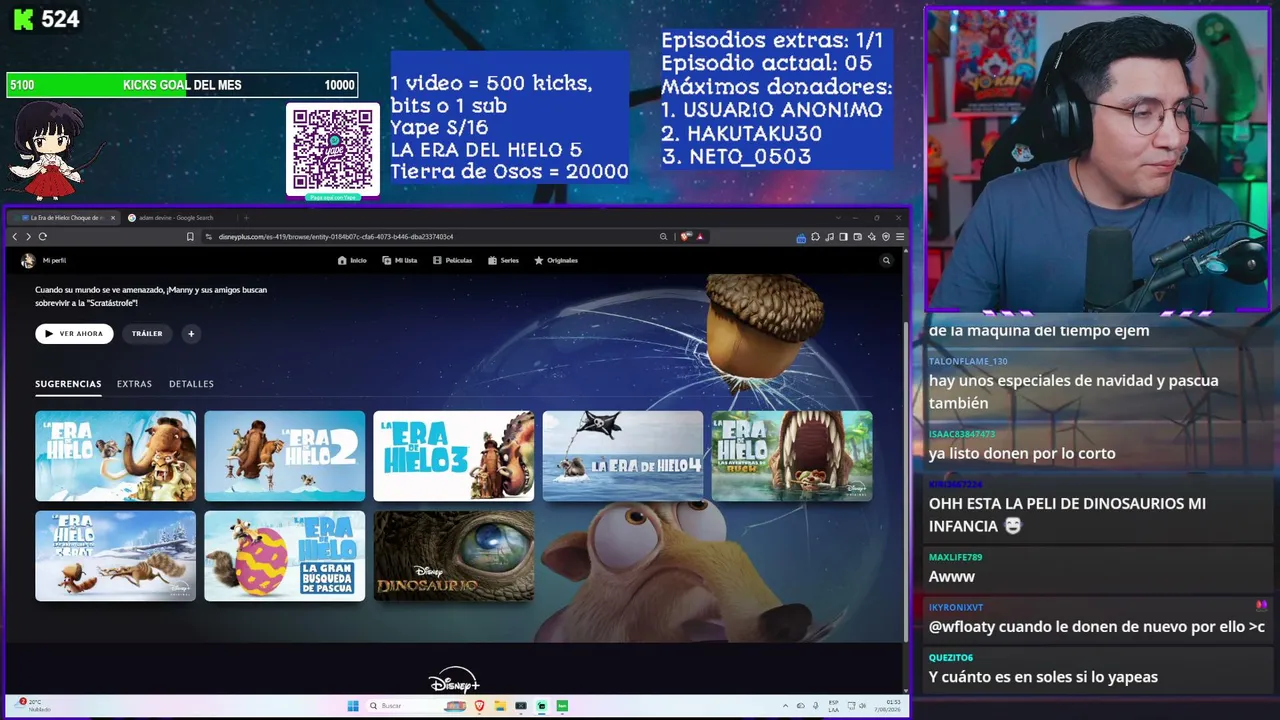Click the movie synopsis mentioning "Scratástrofe"
Viewport: 1280px width, 720px height.
[151, 296]
